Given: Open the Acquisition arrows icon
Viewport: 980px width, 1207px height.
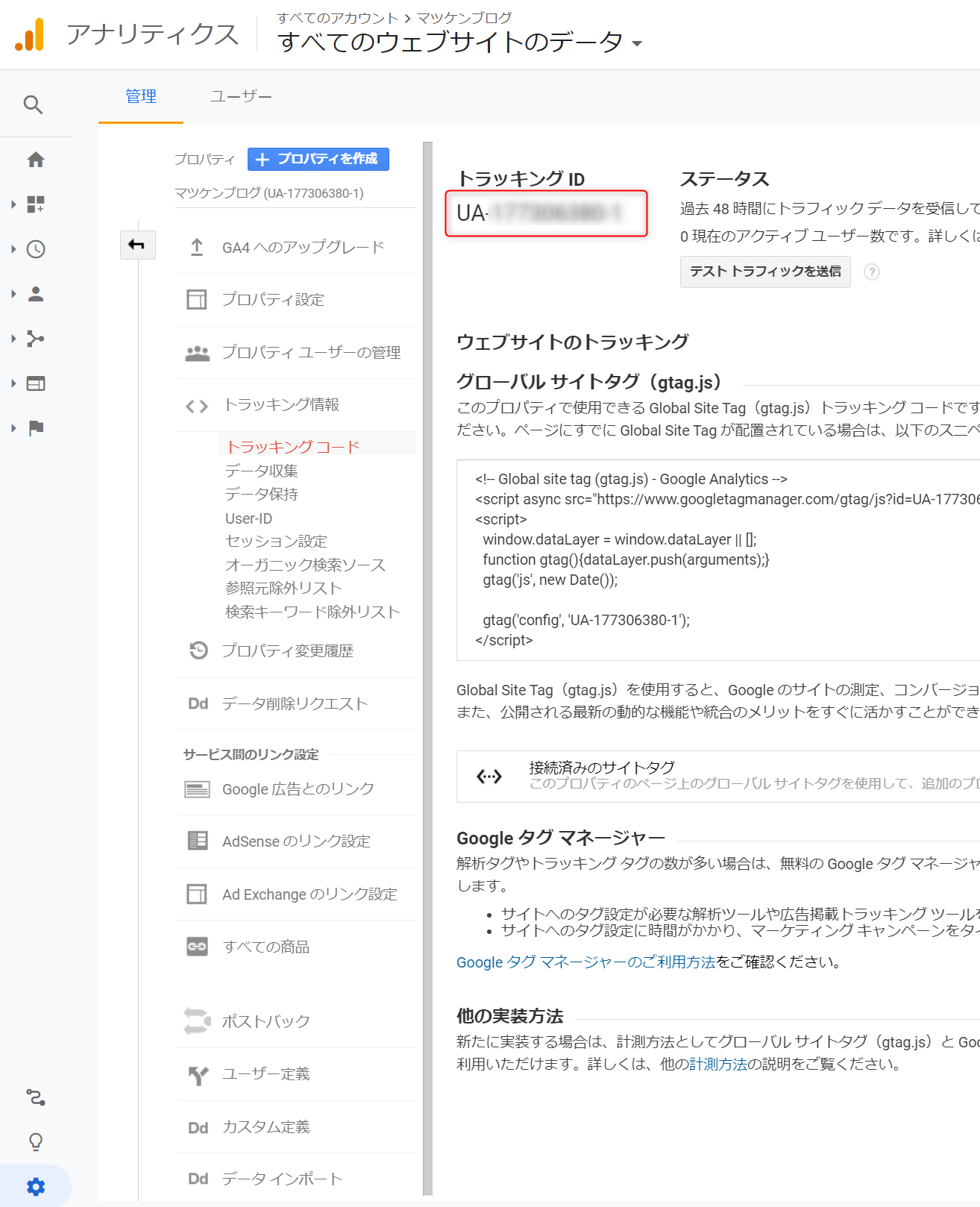Looking at the screenshot, I should click(x=36, y=339).
